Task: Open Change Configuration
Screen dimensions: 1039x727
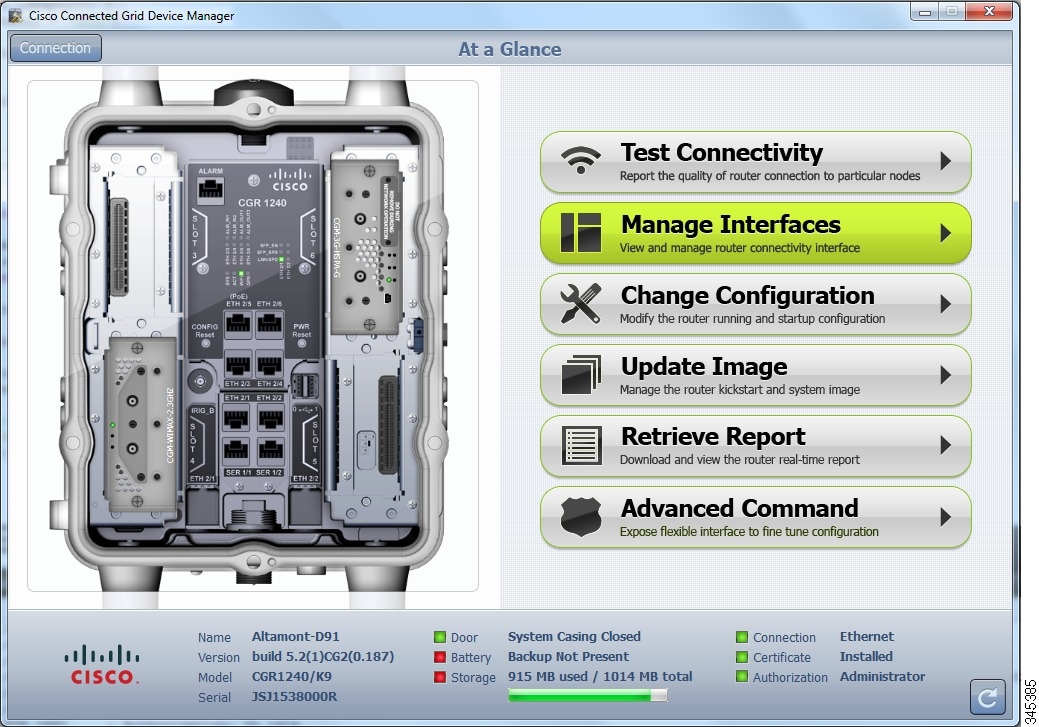Action: pos(755,304)
